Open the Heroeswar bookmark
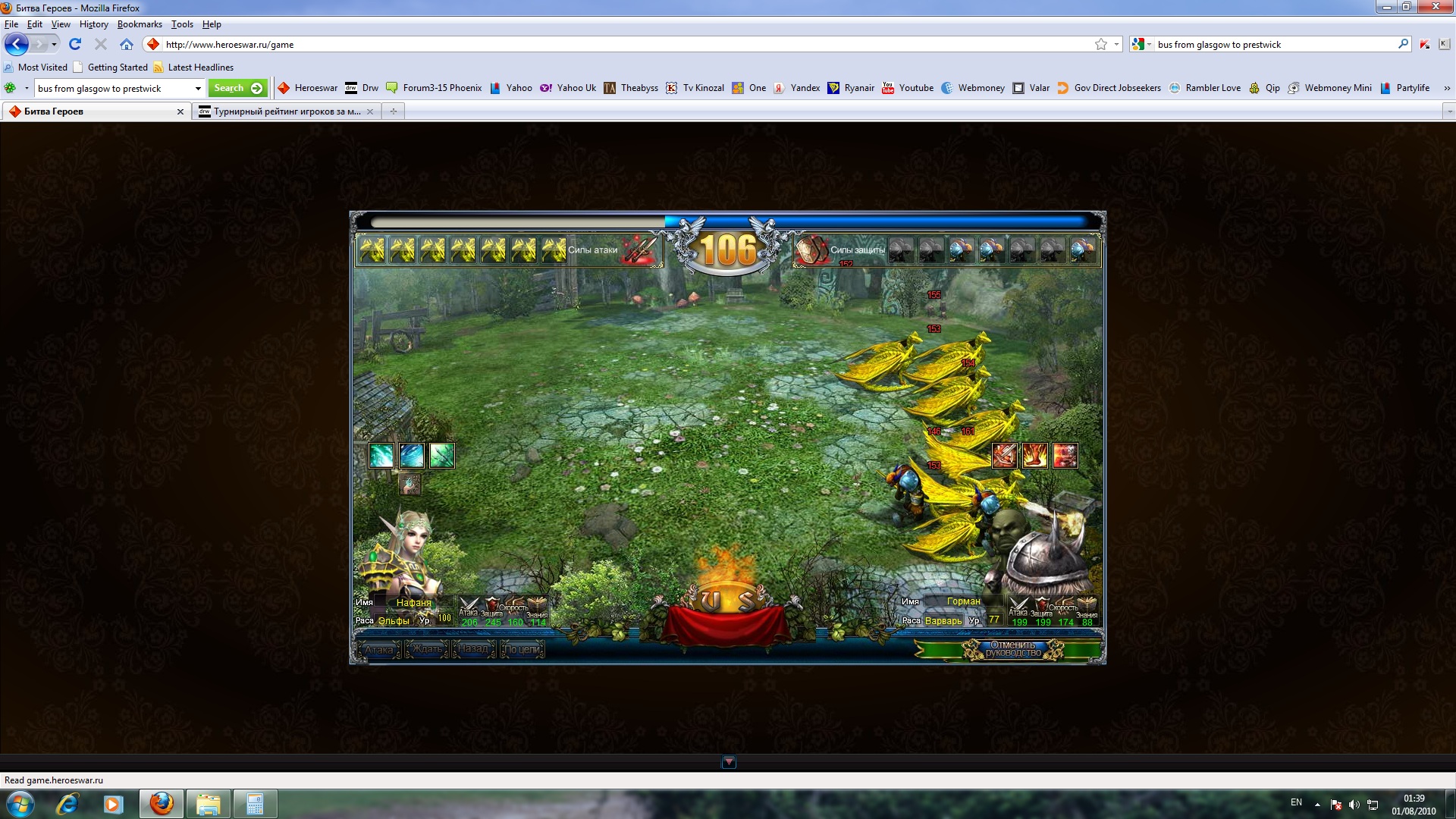 click(x=307, y=88)
